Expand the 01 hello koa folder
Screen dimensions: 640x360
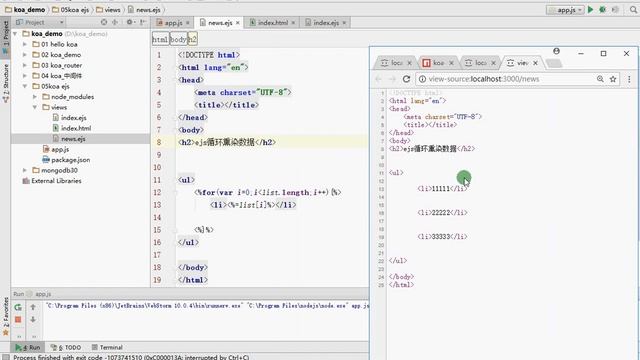25,44
